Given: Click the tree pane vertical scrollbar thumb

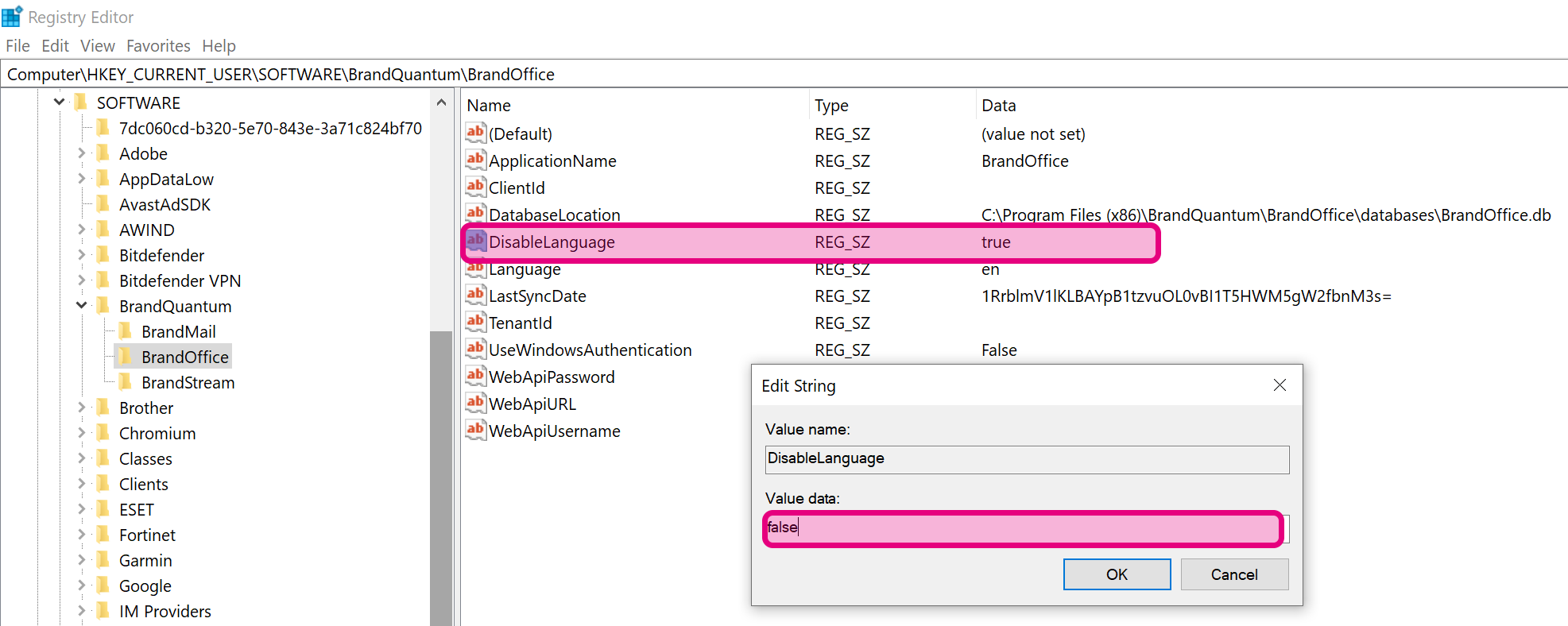Looking at the screenshot, I should coord(441,477).
